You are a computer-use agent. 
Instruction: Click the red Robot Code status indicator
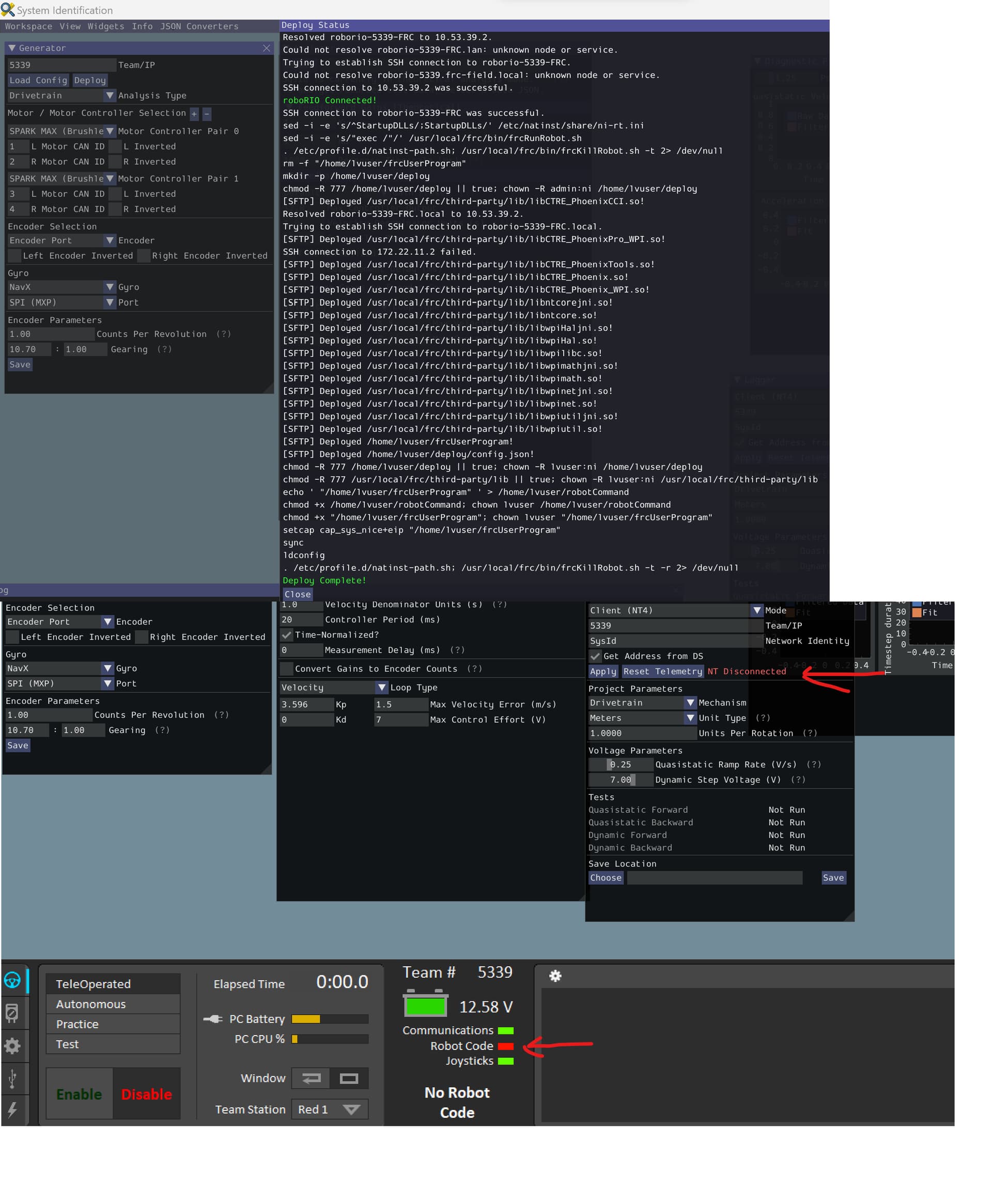[506, 1046]
